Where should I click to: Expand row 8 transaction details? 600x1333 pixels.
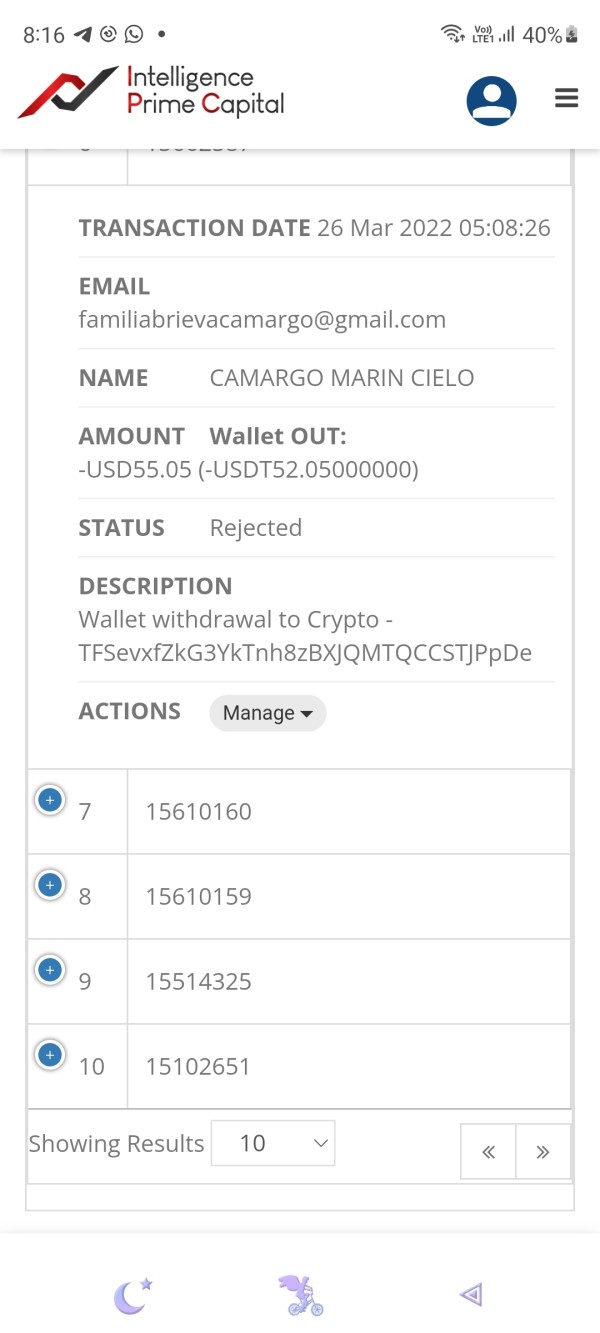pos(50,885)
